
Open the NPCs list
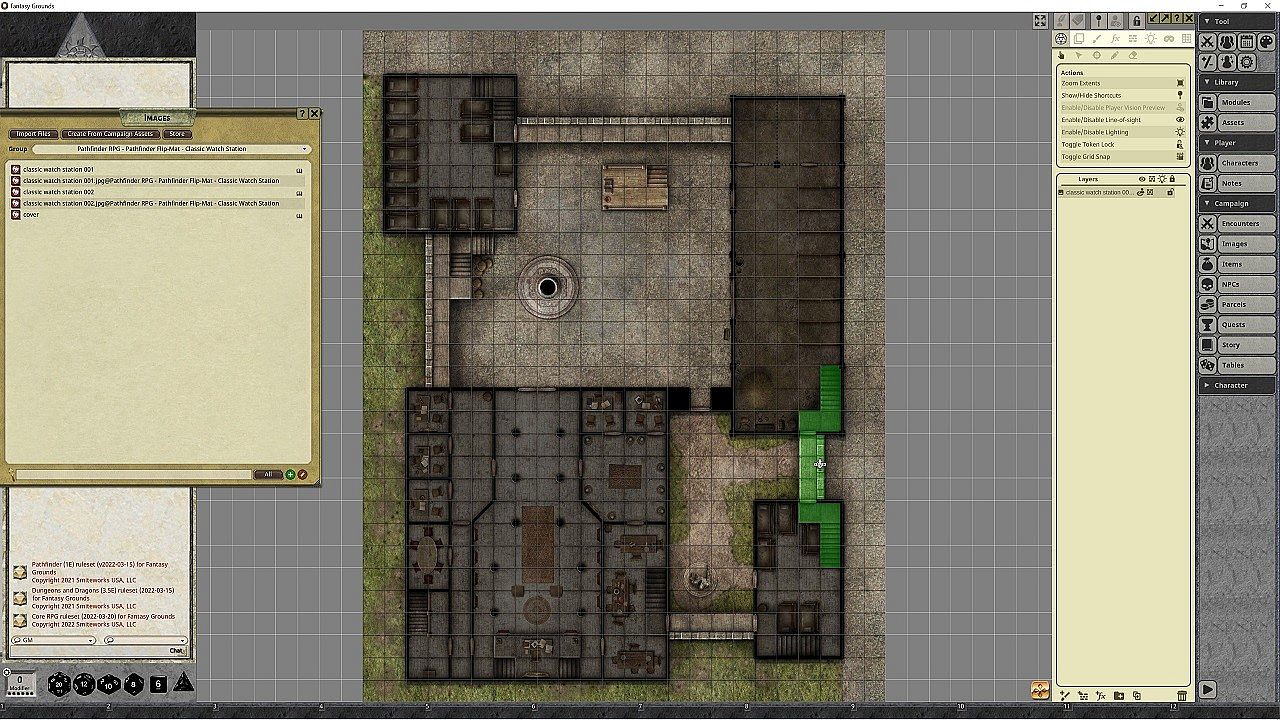[x=1236, y=284]
